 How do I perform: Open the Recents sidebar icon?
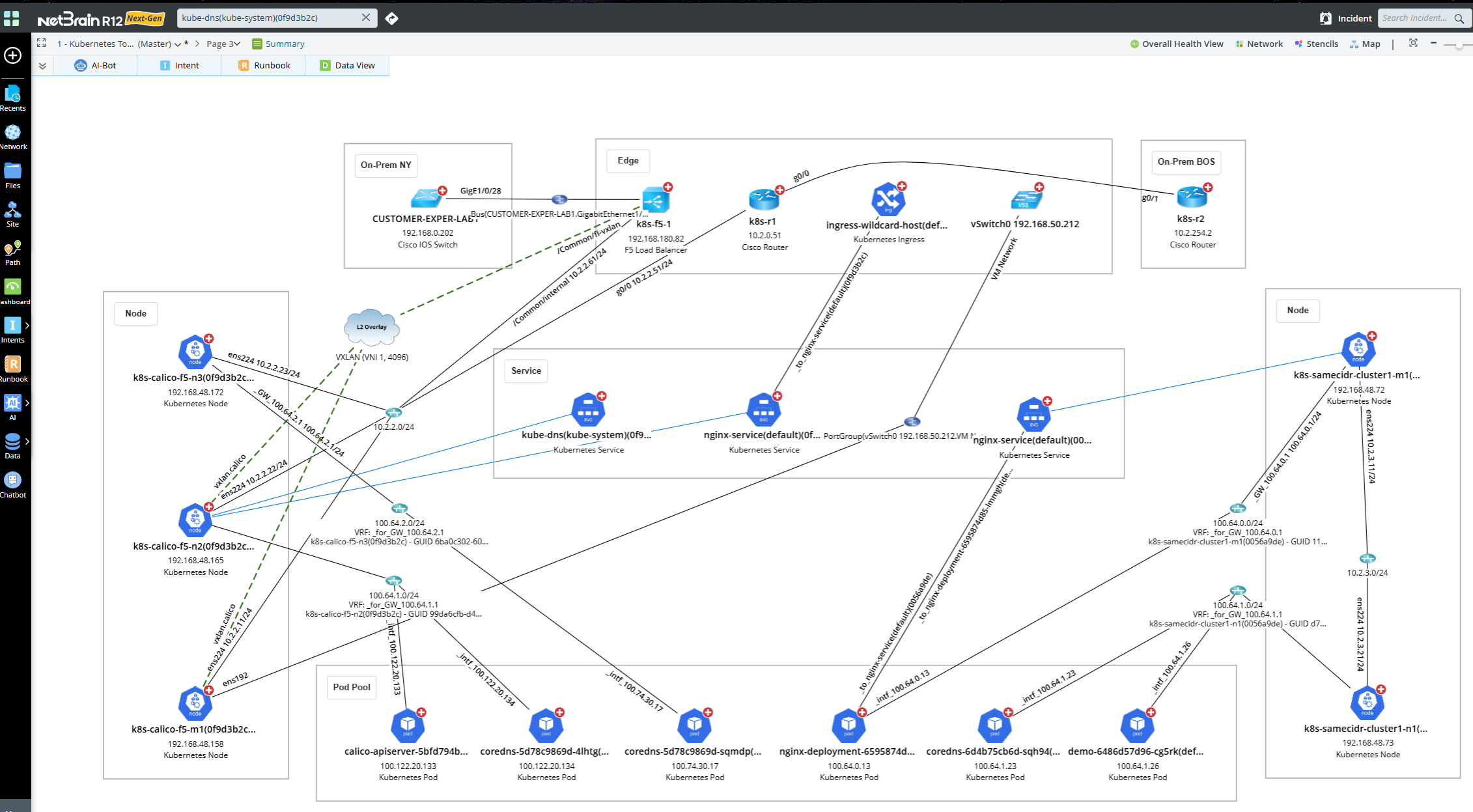point(12,98)
